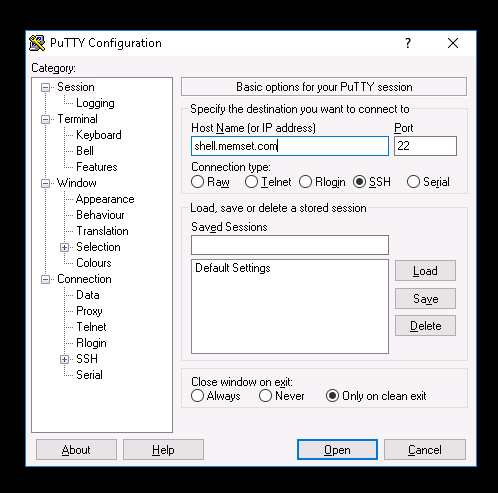Expand the Selection tree node
Image resolution: width=498 pixels, height=493 pixels.
tap(64, 247)
